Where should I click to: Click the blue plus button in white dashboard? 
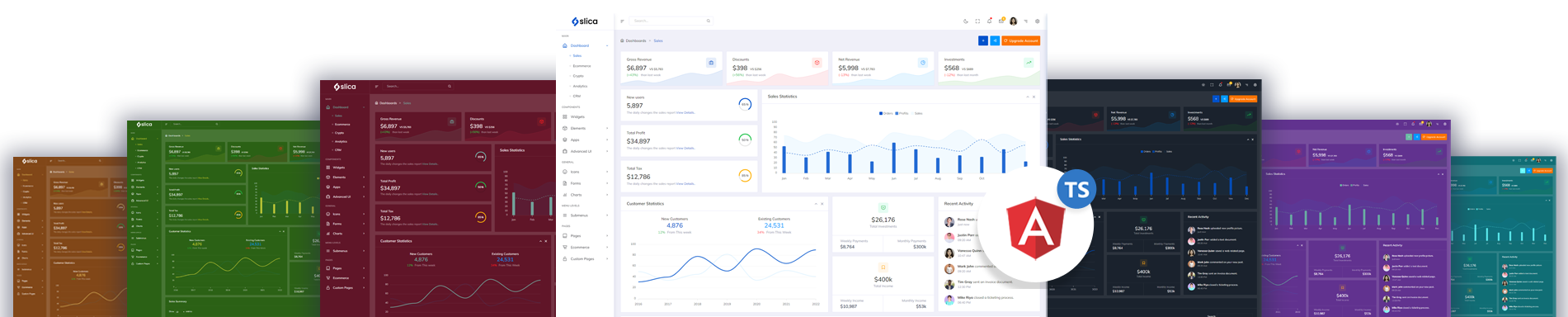(982, 40)
